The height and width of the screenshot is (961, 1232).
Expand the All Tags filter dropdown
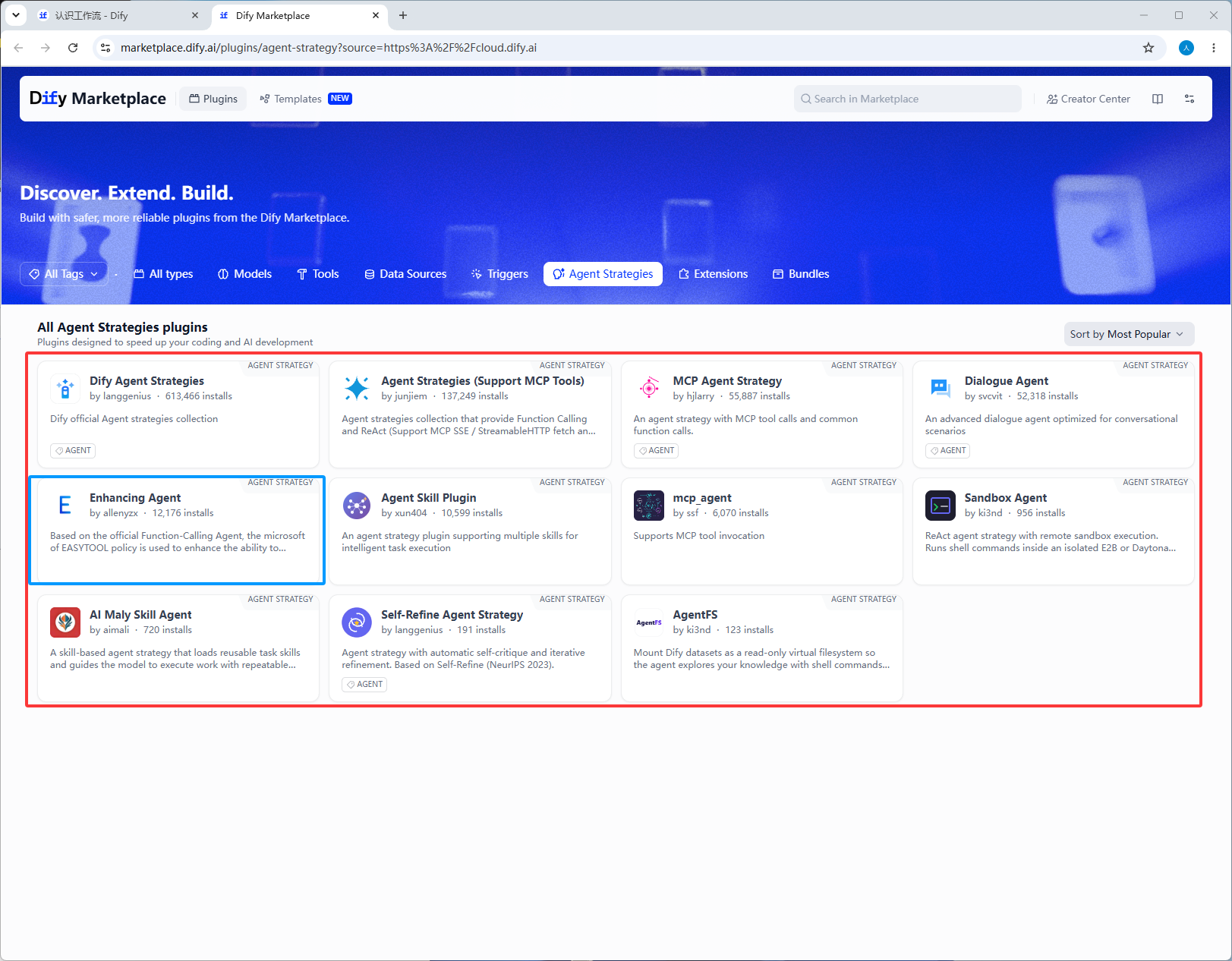64,274
